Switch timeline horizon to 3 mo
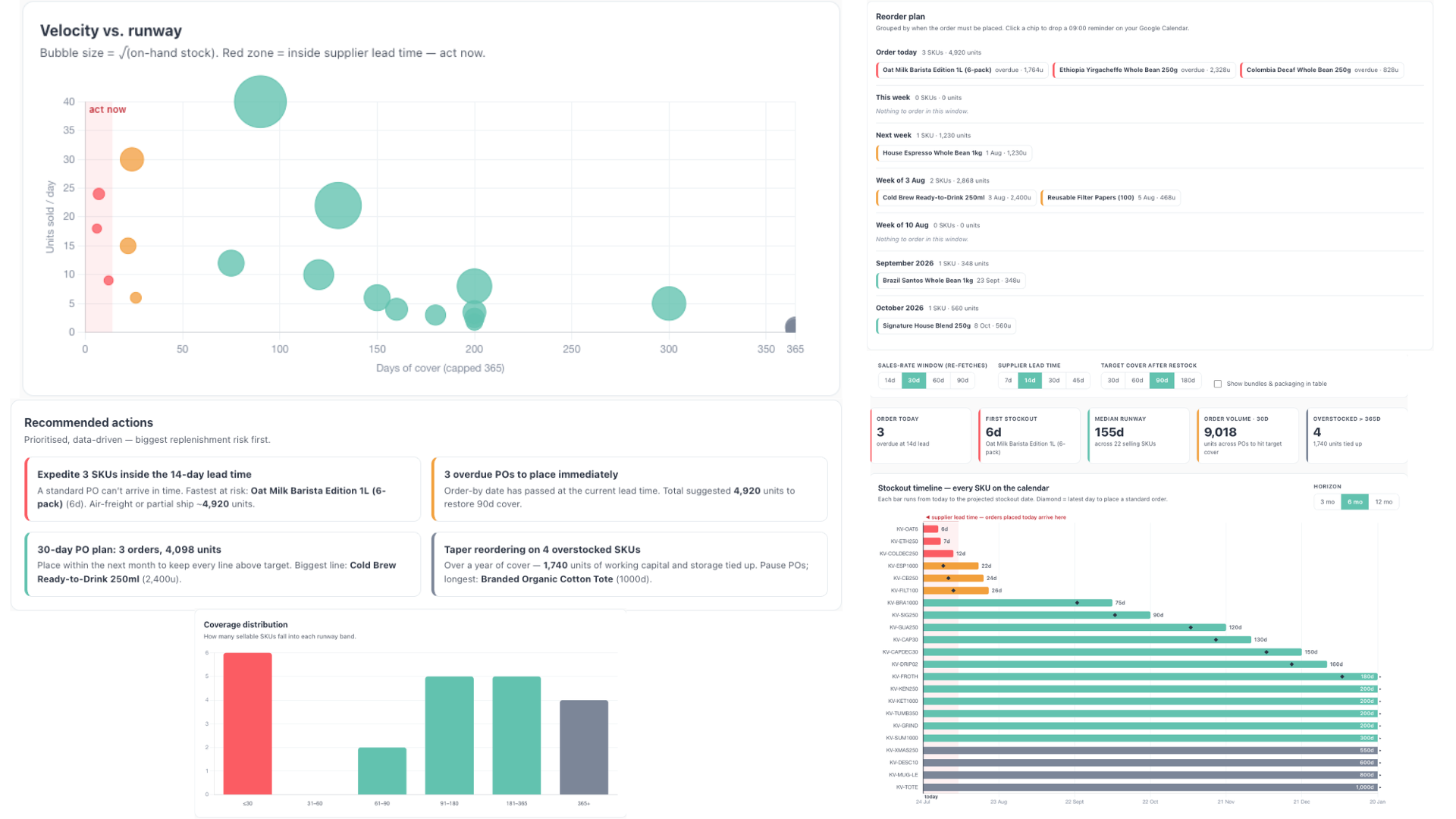 1327,502
